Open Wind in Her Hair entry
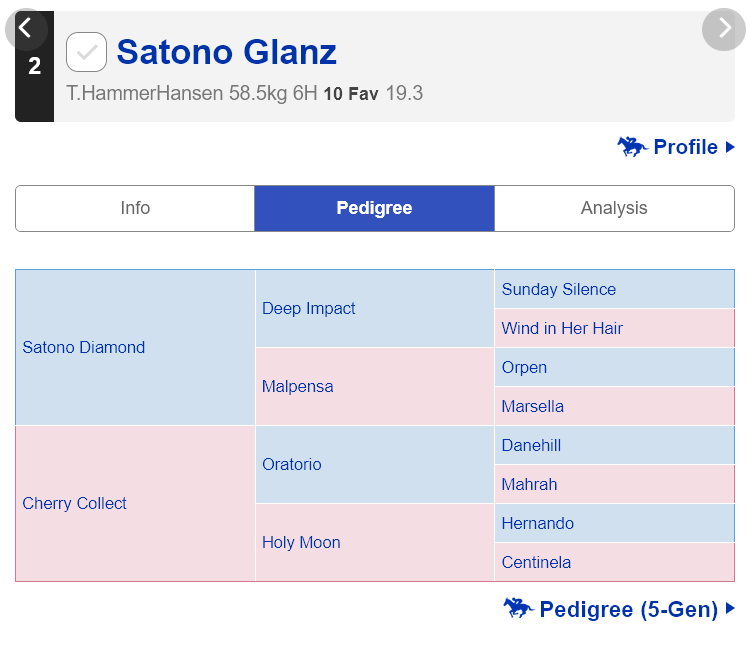747x664 pixels. (x=562, y=328)
